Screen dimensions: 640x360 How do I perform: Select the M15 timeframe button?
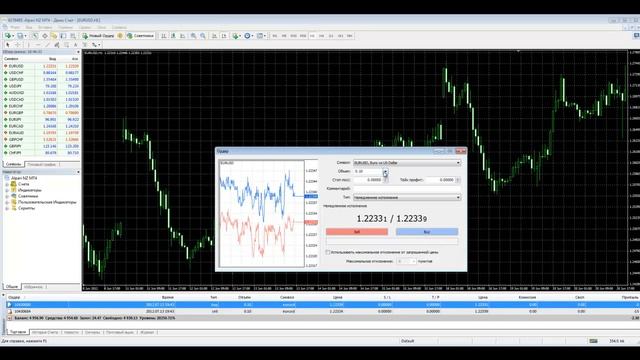pyautogui.click(x=293, y=36)
